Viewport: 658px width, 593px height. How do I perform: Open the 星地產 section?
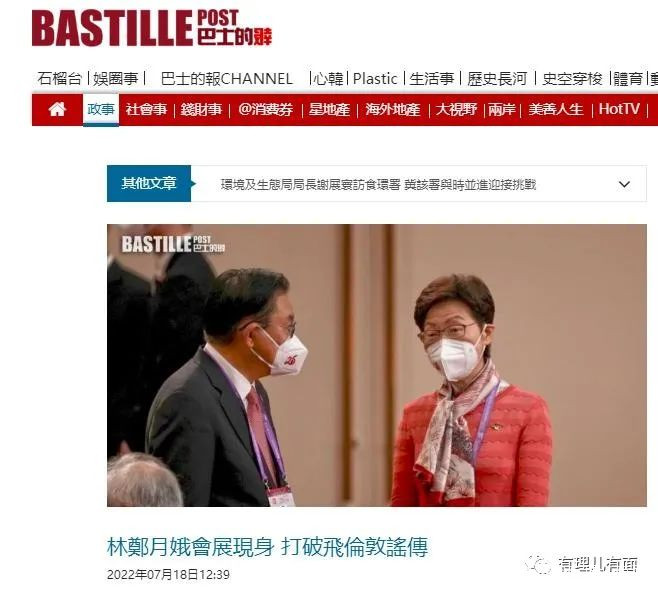(x=329, y=110)
